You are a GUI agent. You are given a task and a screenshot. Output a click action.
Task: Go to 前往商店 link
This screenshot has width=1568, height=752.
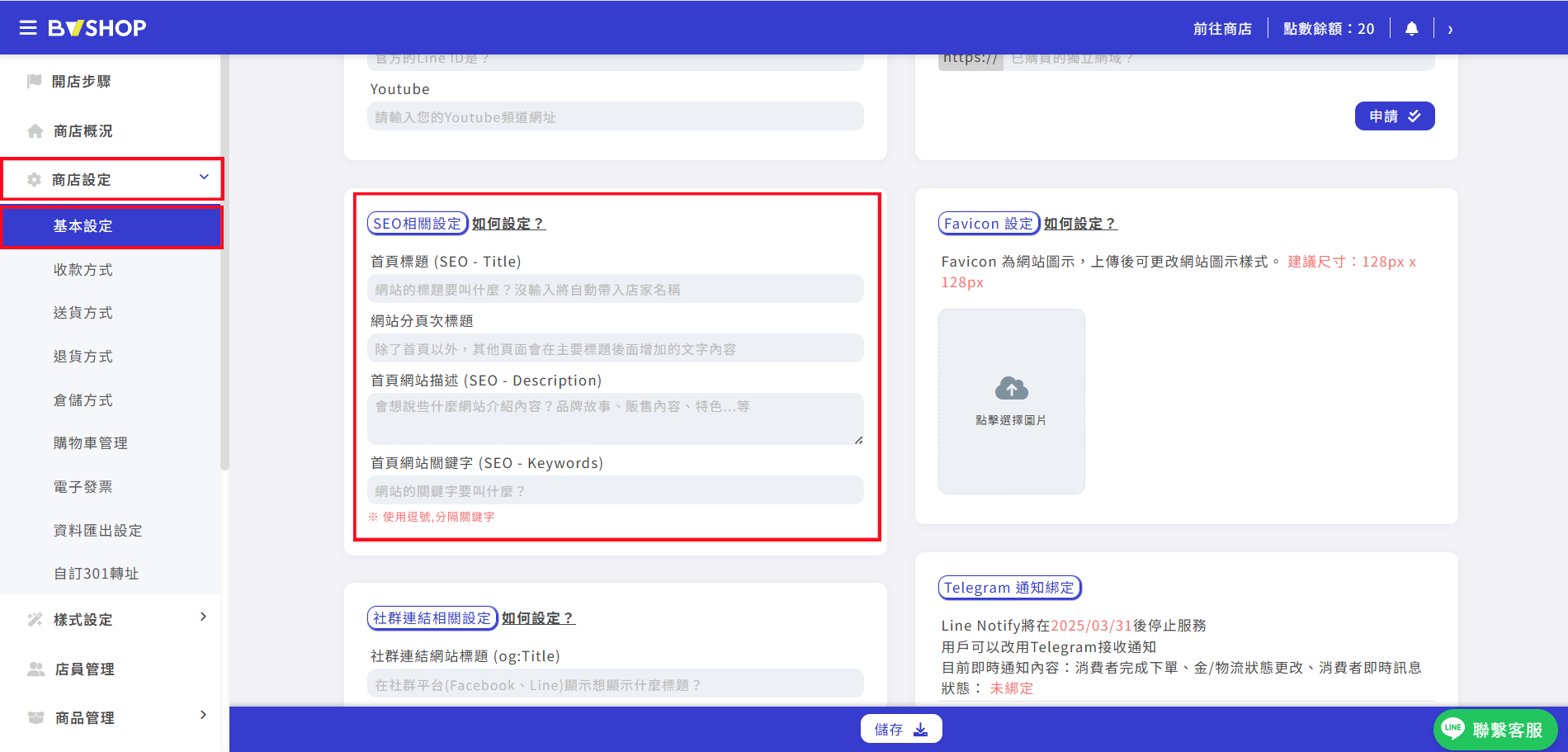(1222, 29)
